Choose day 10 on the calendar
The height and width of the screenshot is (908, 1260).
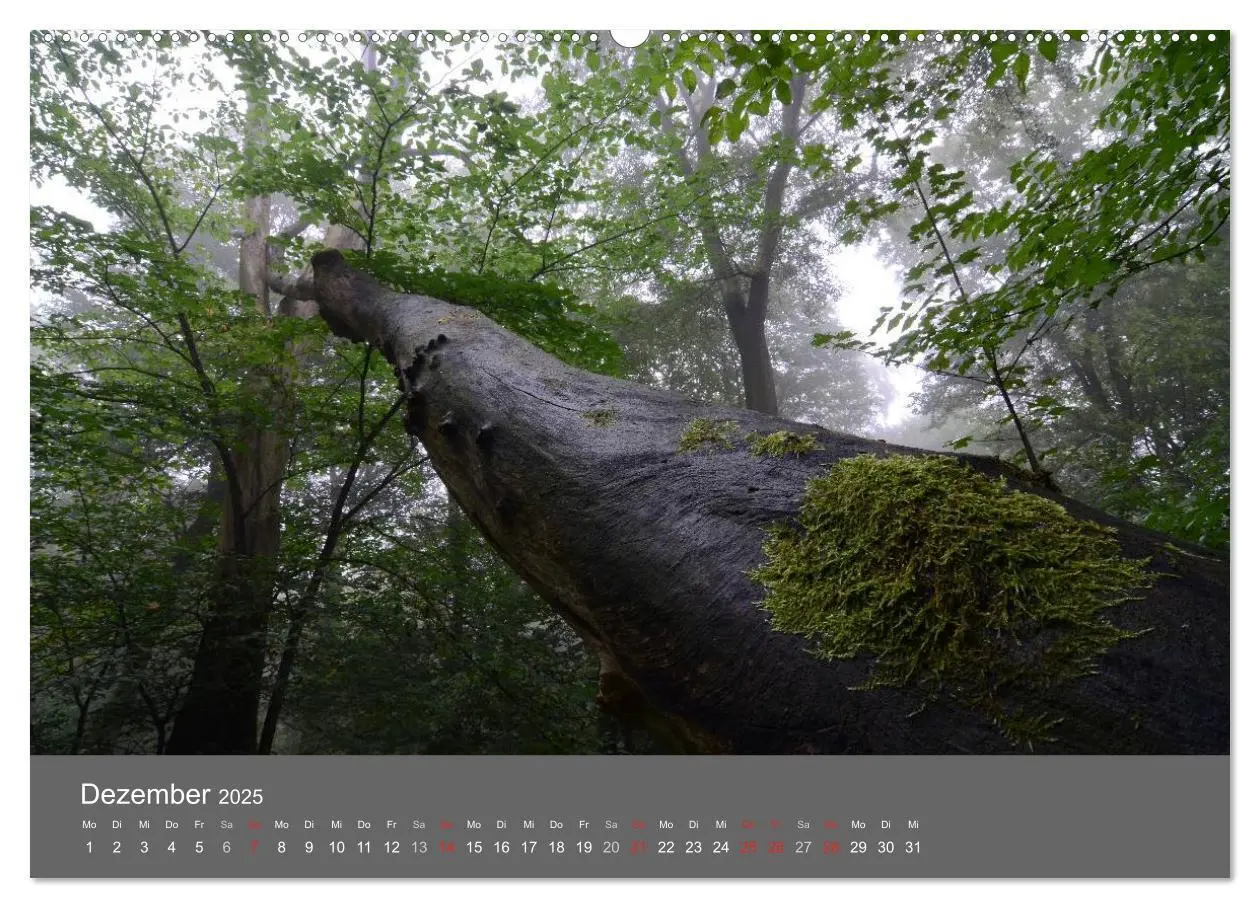pos(337,847)
